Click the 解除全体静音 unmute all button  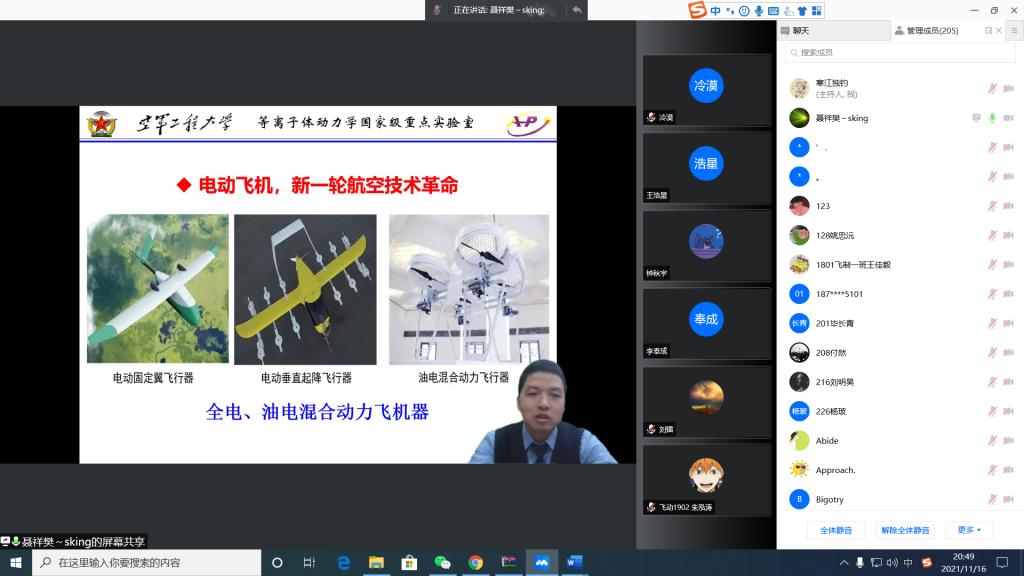click(x=904, y=530)
